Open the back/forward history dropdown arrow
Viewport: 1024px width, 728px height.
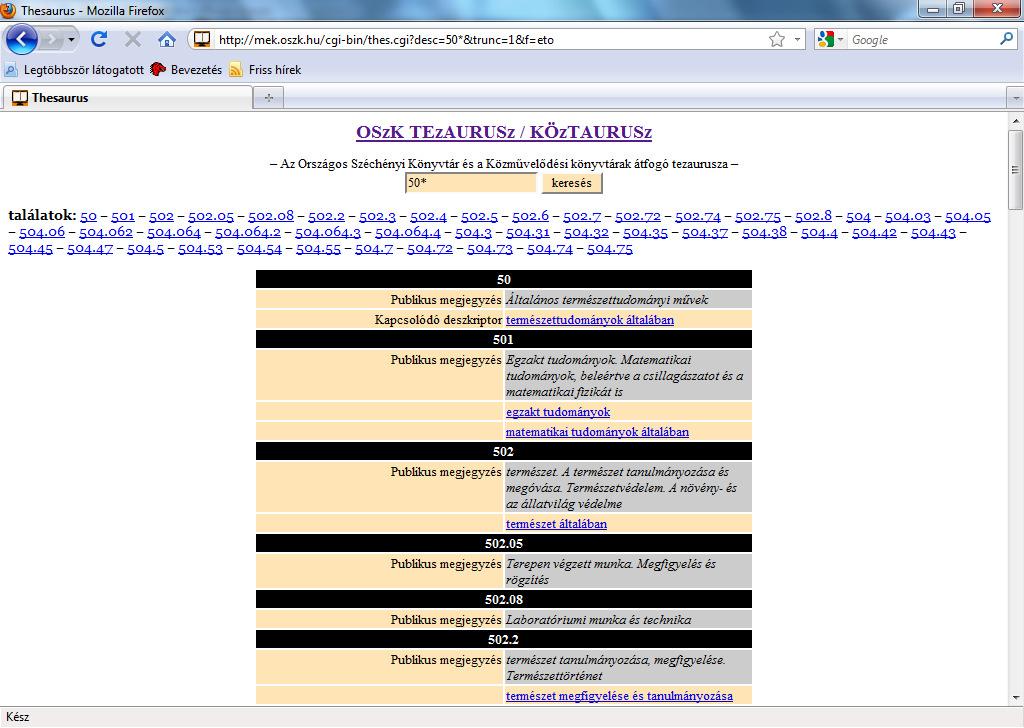point(71,40)
